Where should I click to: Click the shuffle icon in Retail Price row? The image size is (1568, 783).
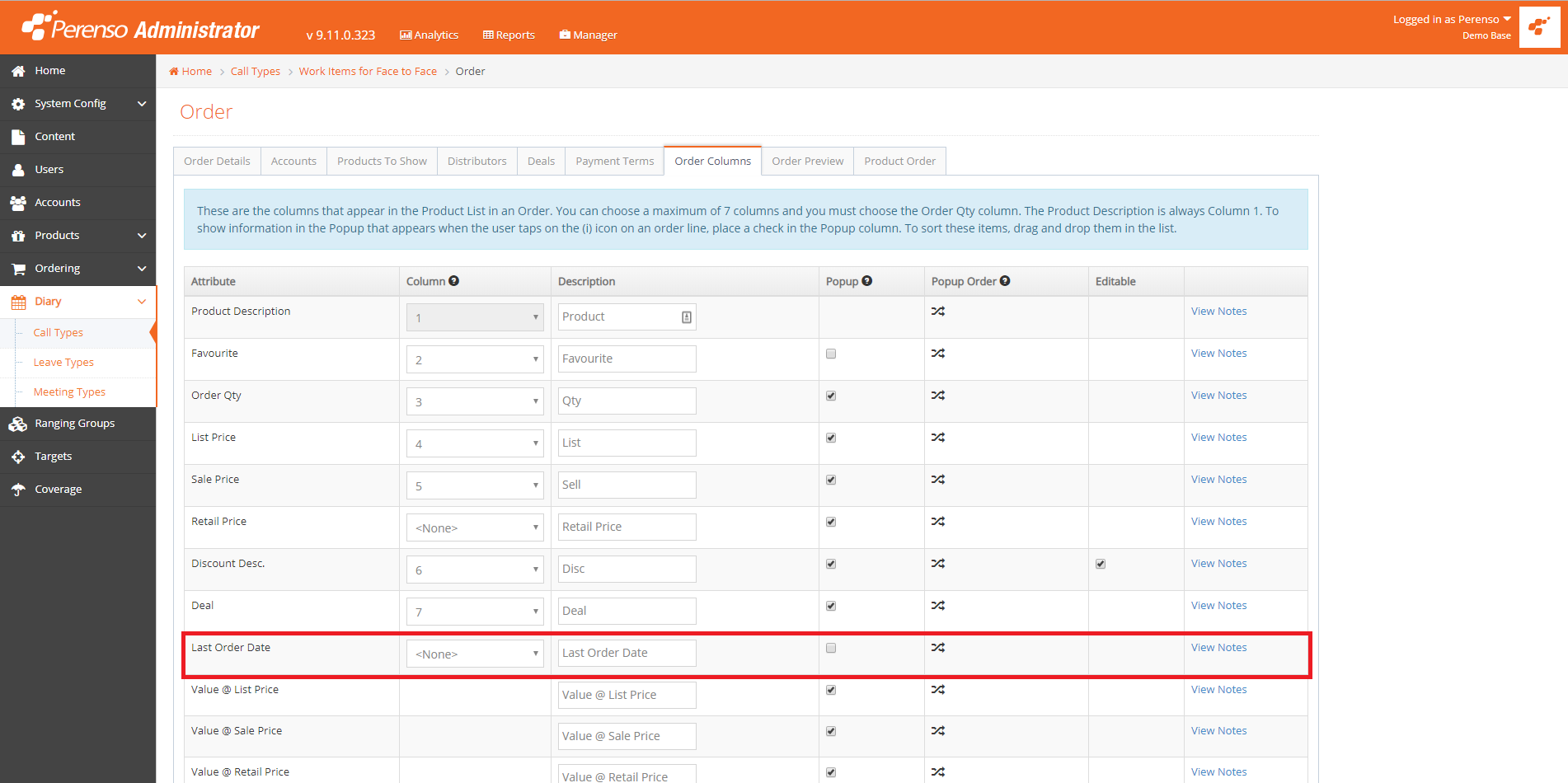click(x=938, y=522)
